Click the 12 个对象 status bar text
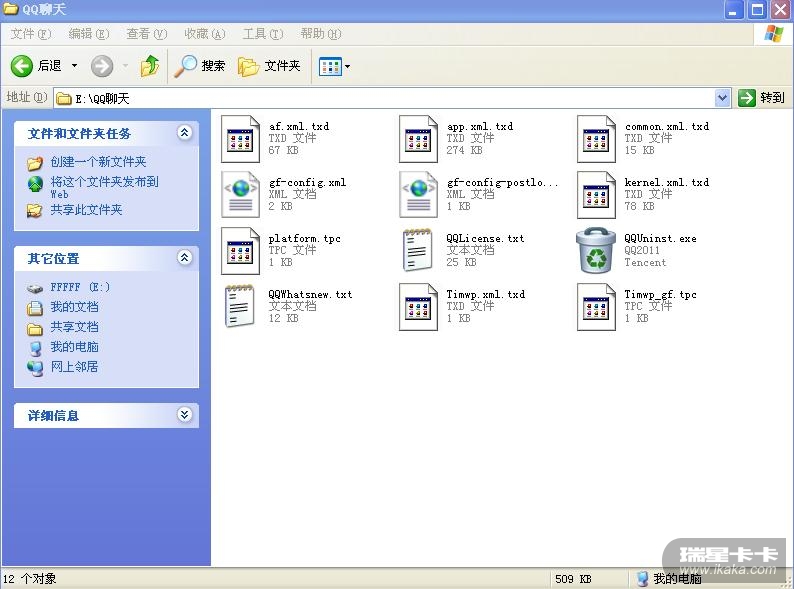This screenshot has height=589, width=794. click(29, 578)
